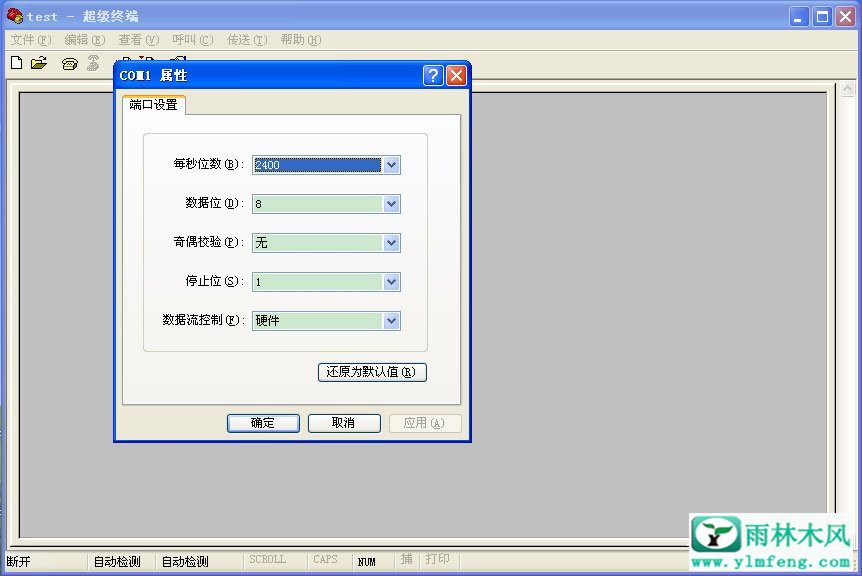Open the 编辑(E) menu

pos(85,40)
